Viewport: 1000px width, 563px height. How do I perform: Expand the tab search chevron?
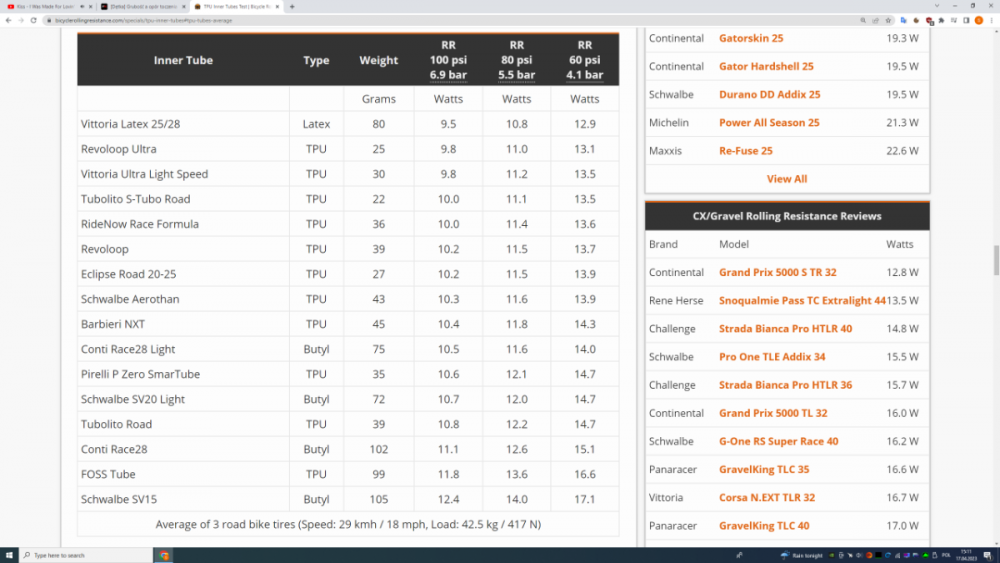tap(937, 6)
